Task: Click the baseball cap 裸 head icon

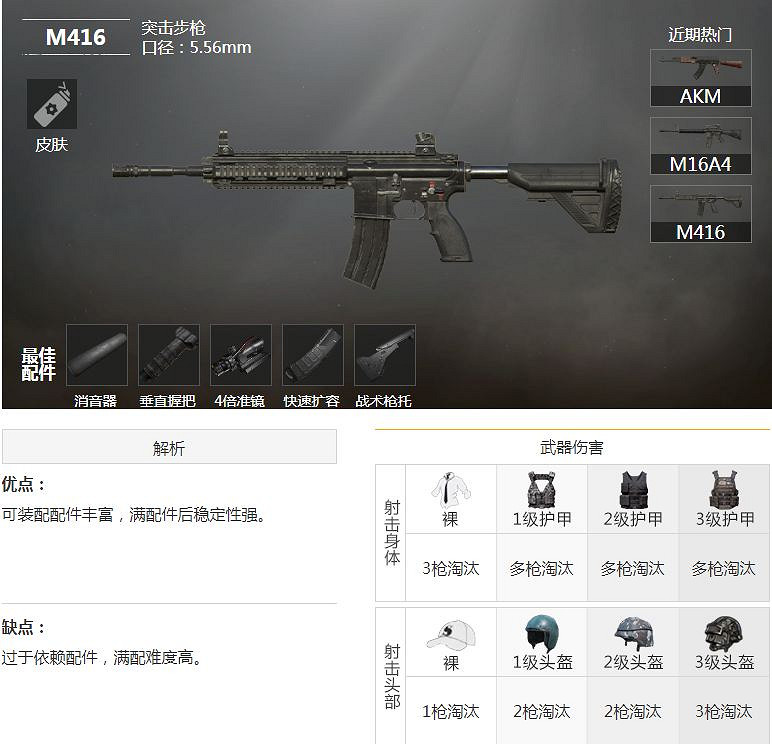Action: pos(451,635)
